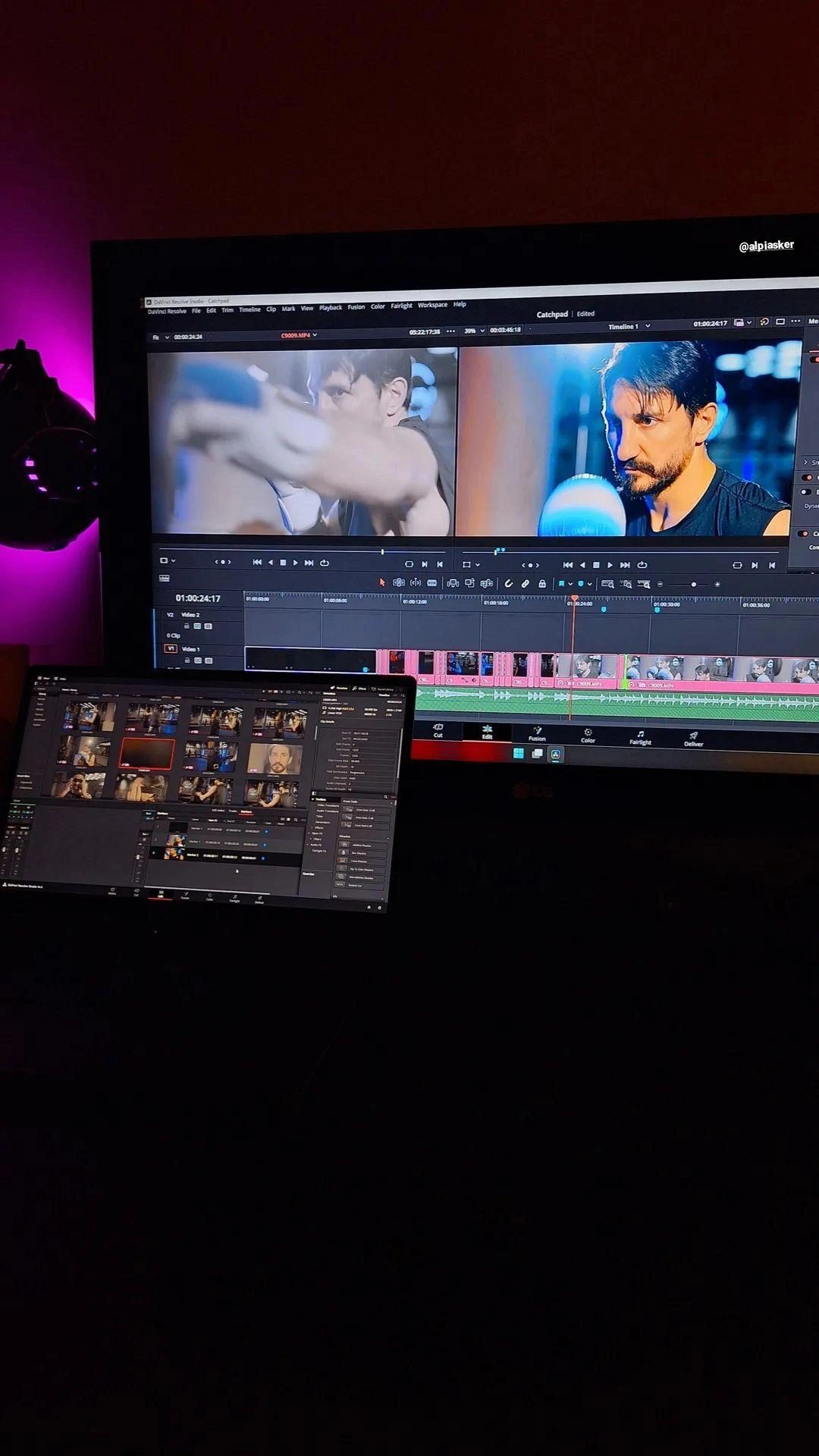Click the plus zoom-in icon by timeline slider
819x1456 pixels.
(717, 584)
